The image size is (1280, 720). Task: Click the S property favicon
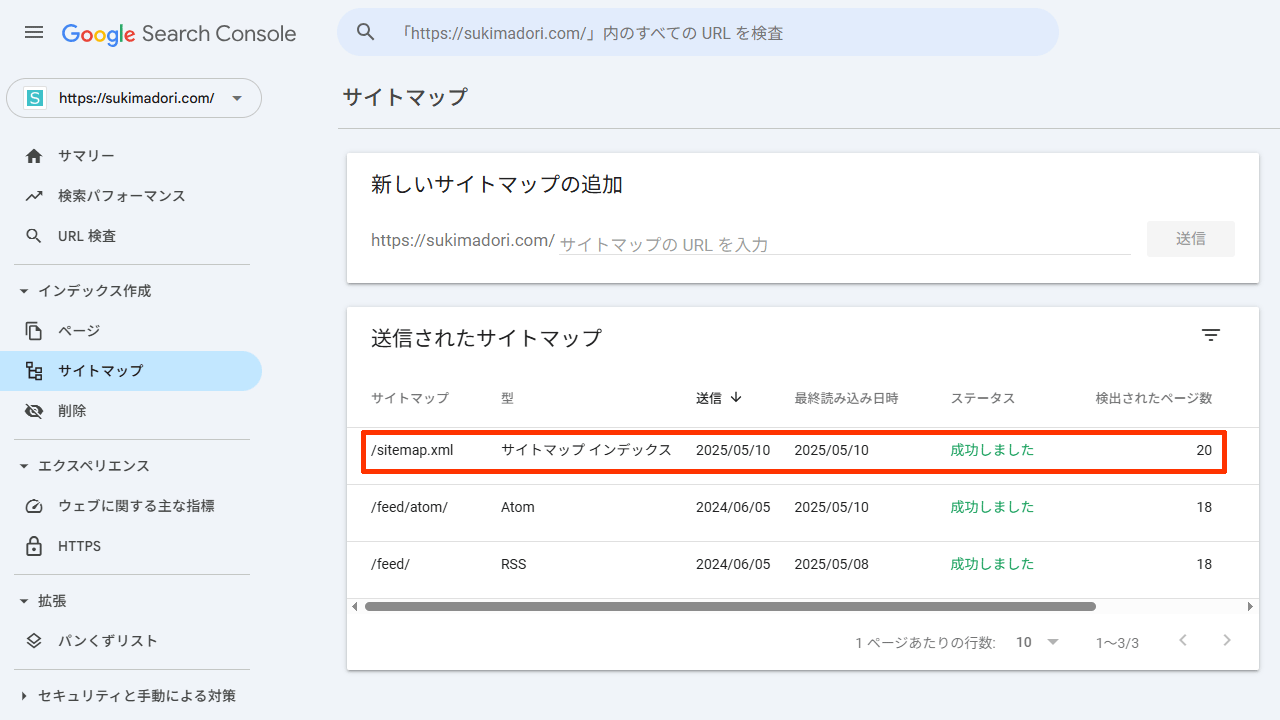point(36,98)
